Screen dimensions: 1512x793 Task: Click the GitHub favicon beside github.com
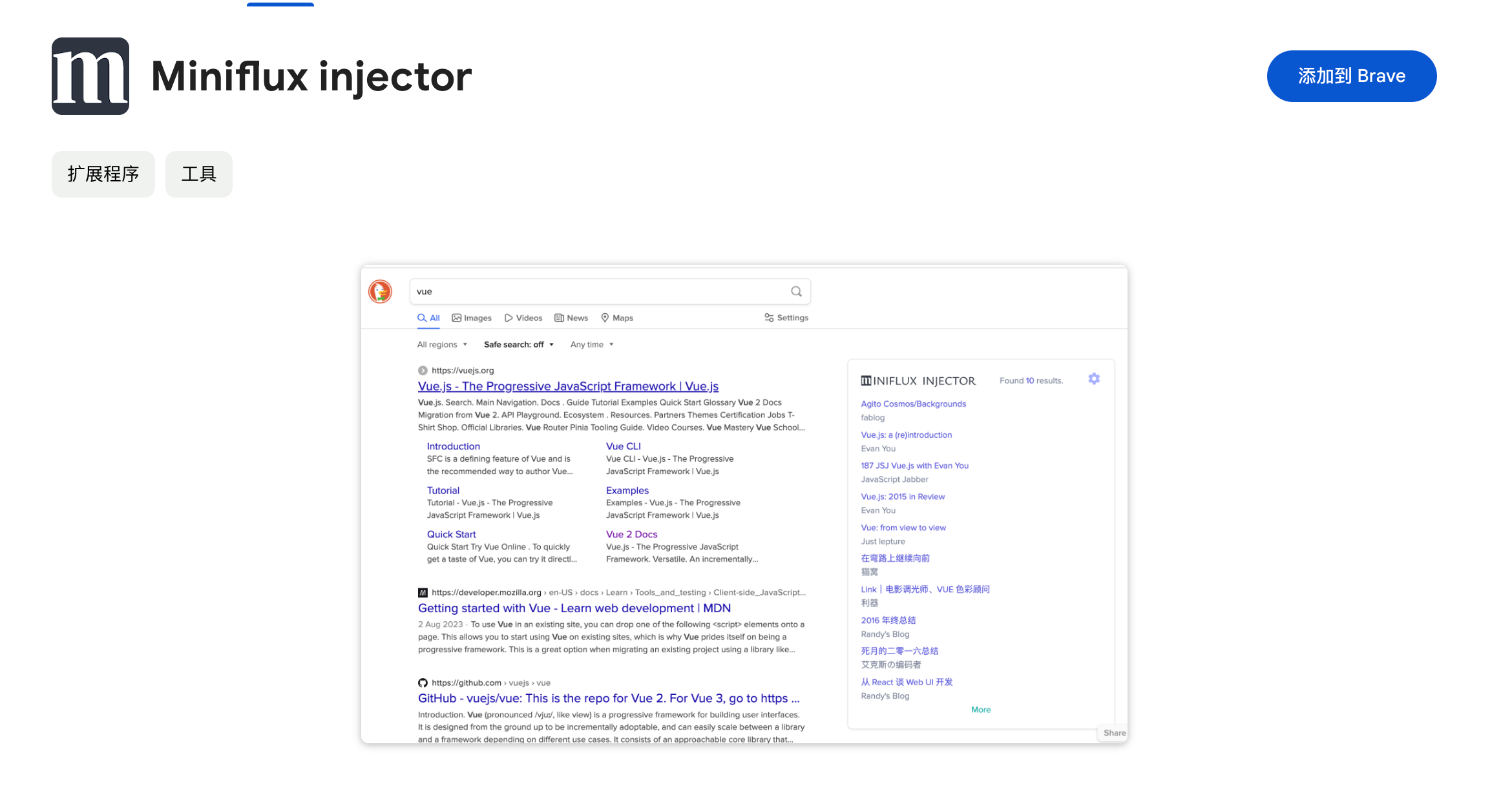[423, 683]
